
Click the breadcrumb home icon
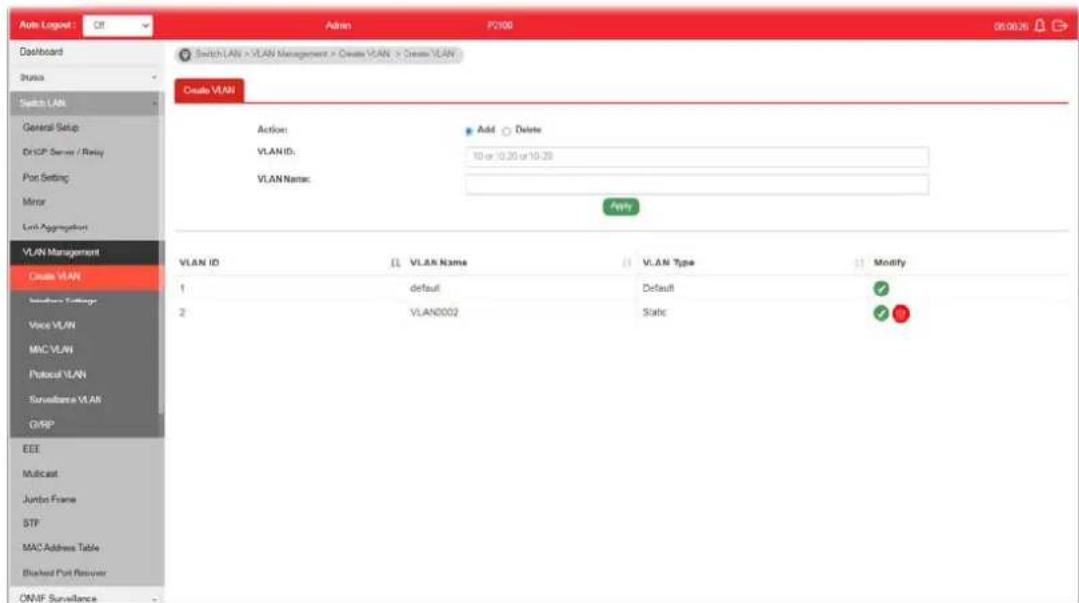[185, 54]
